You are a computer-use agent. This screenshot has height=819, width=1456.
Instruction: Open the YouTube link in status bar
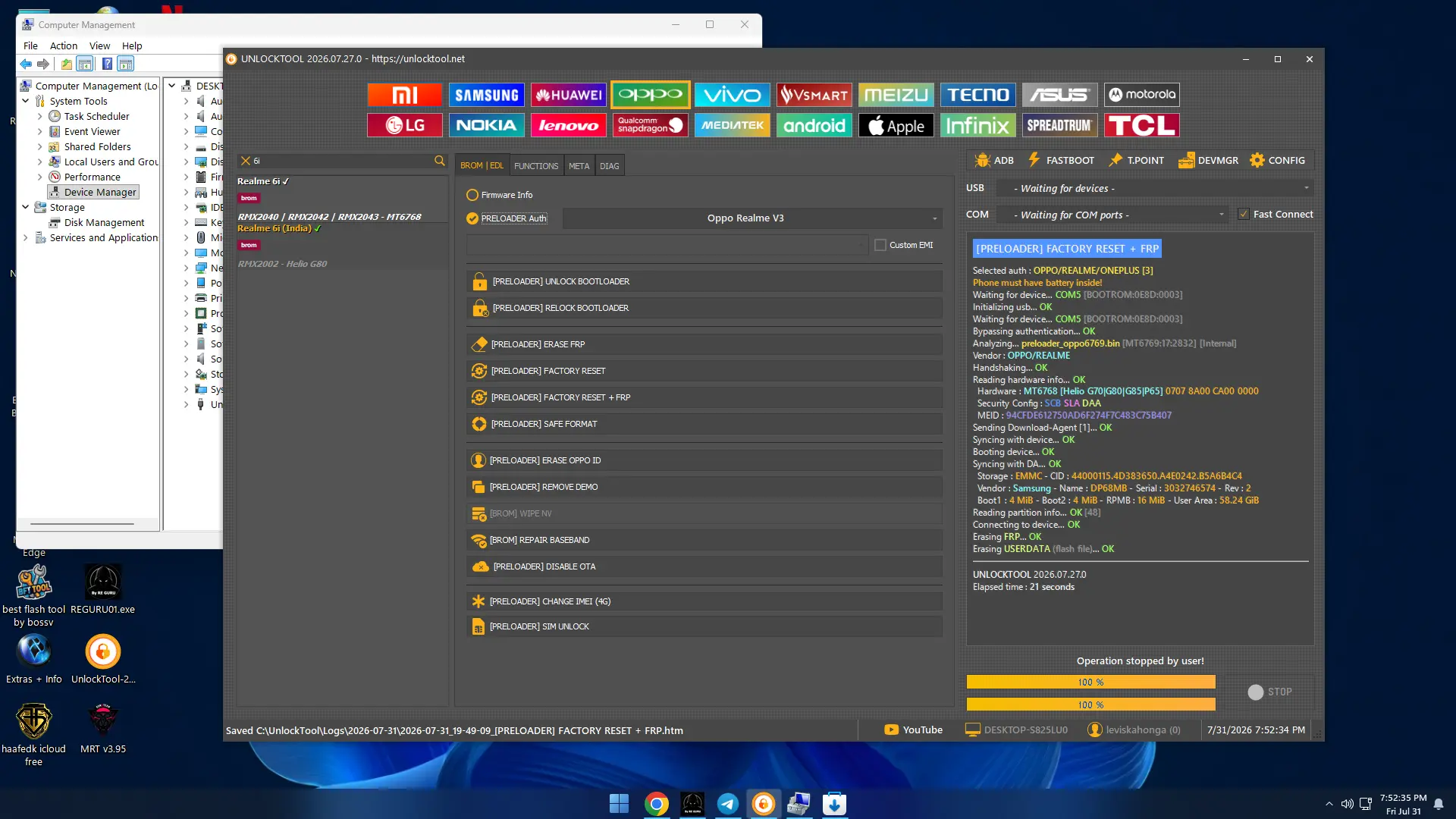tap(913, 730)
